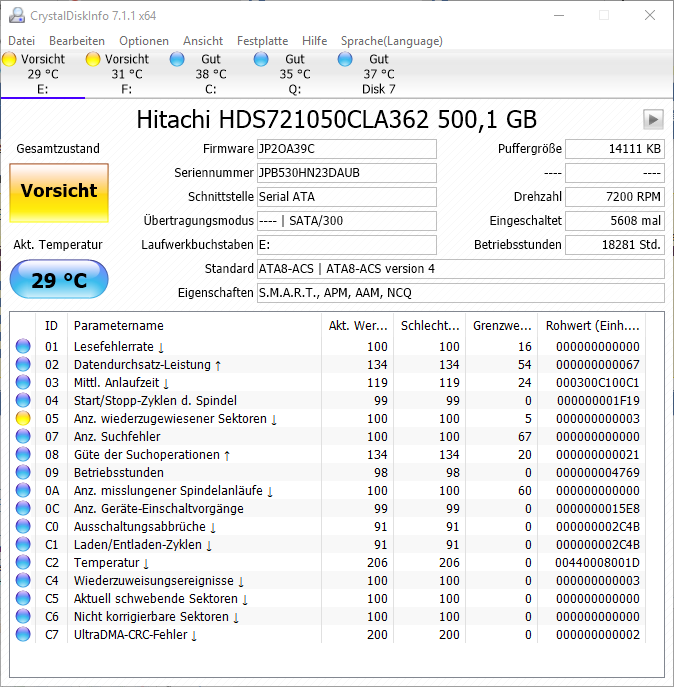Image resolution: width=674 pixels, height=687 pixels.
Task: Click the Seriennummer field
Action: [x=347, y=173]
